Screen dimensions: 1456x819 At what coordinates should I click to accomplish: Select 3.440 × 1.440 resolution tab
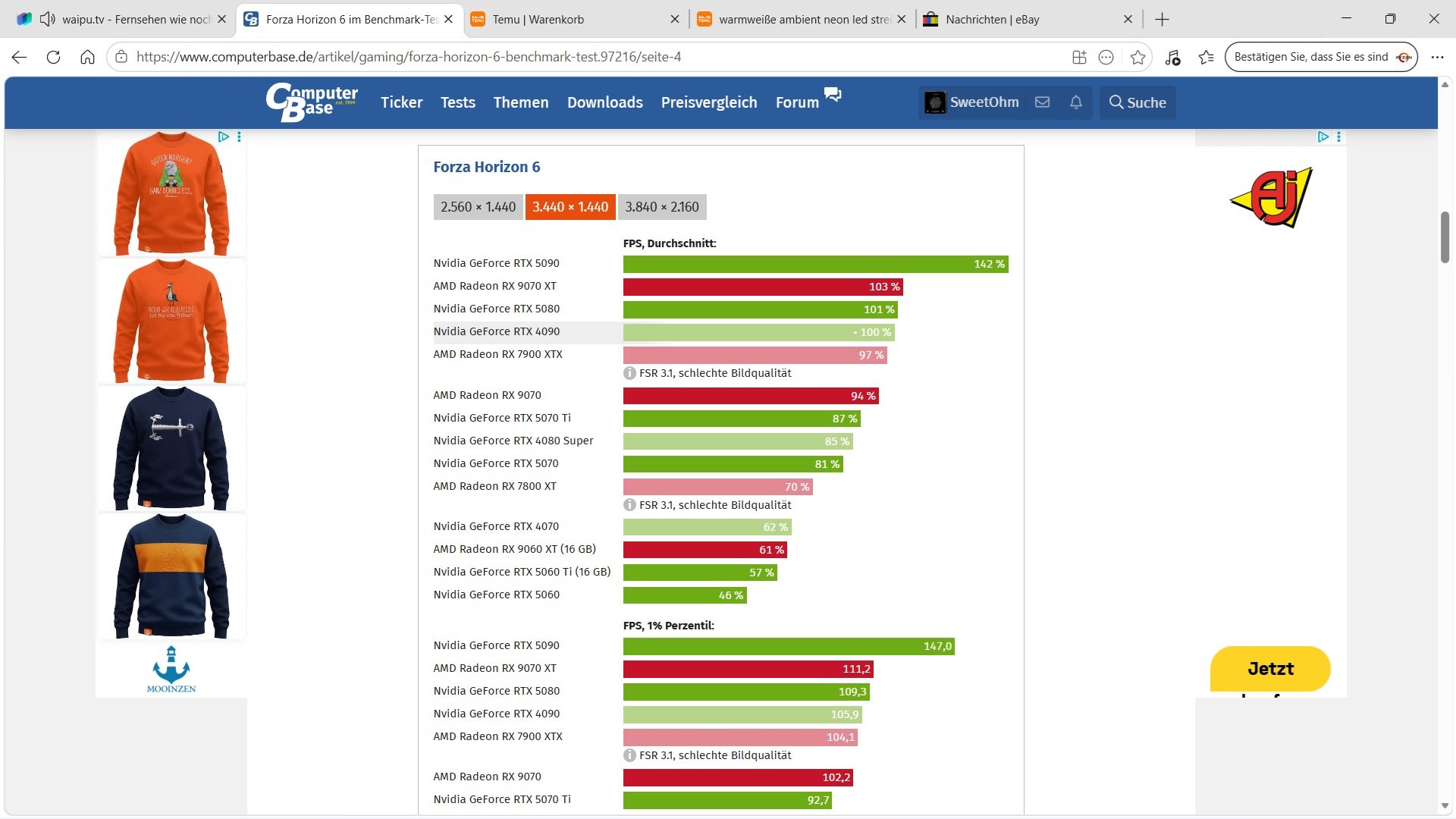(x=570, y=207)
